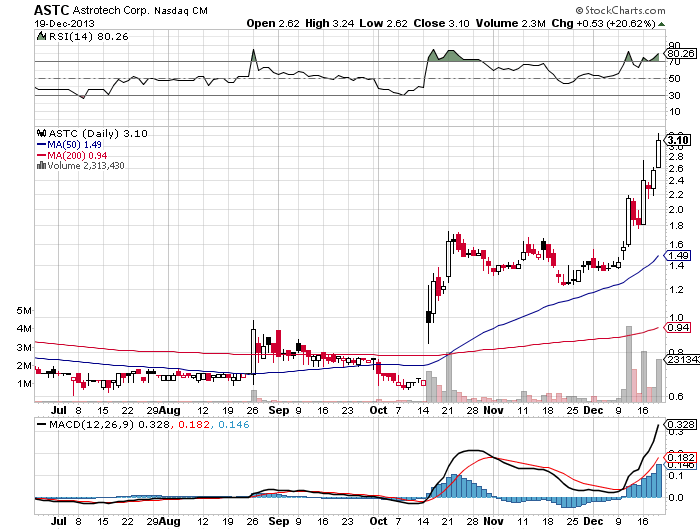The image size is (700, 530).
Task: Click the Low 2.62 value in the header
Action: click(x=383, y=23)
